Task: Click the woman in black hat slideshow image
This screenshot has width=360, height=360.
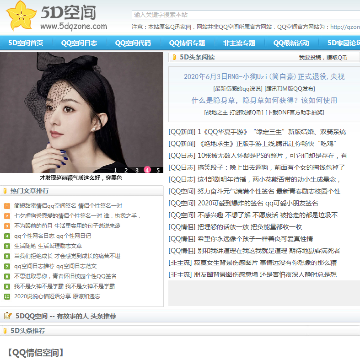Action: coord(81,112)
